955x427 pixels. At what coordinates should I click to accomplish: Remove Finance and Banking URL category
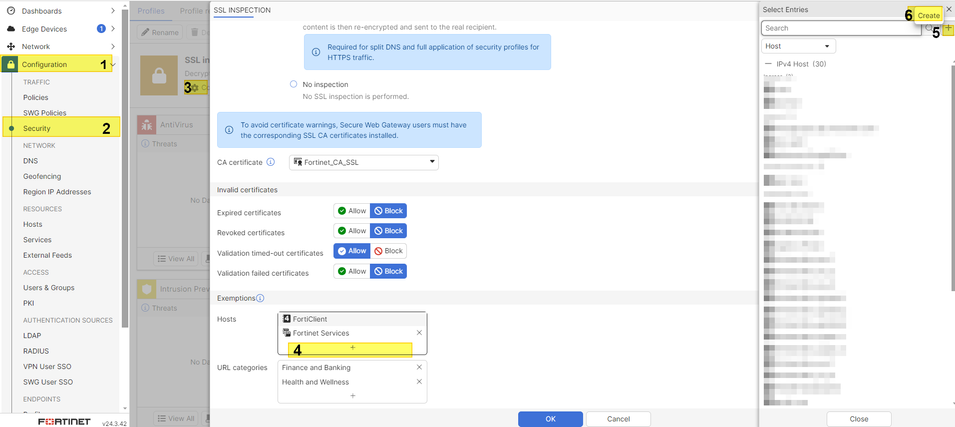419,367
